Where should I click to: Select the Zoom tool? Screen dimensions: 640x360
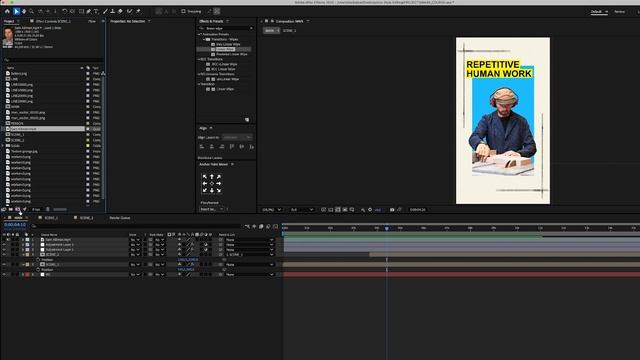(x=31, y=11)
